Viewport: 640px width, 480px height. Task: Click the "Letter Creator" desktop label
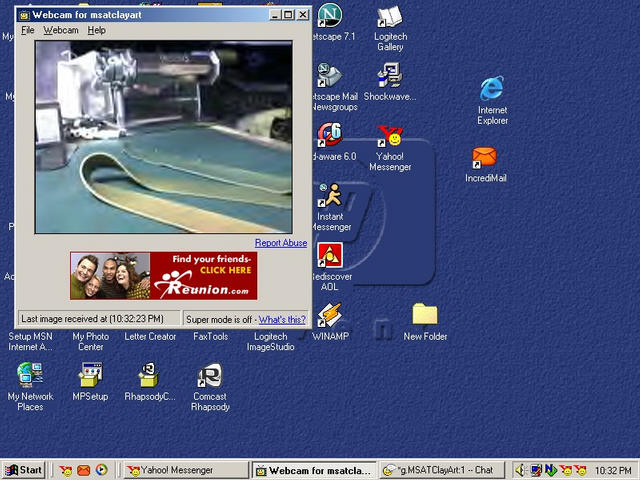[150, 337]
